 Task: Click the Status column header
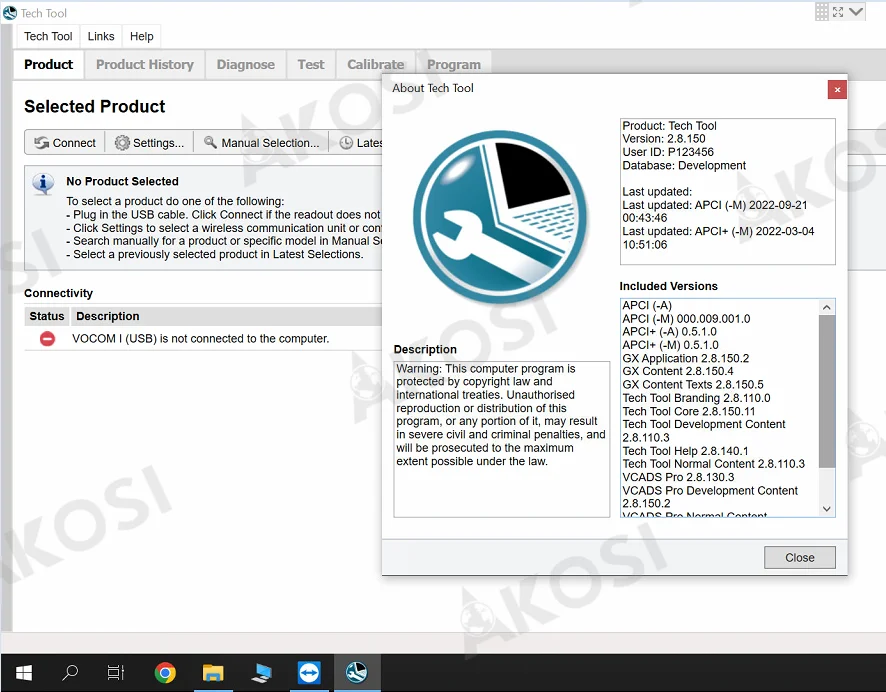47,316
